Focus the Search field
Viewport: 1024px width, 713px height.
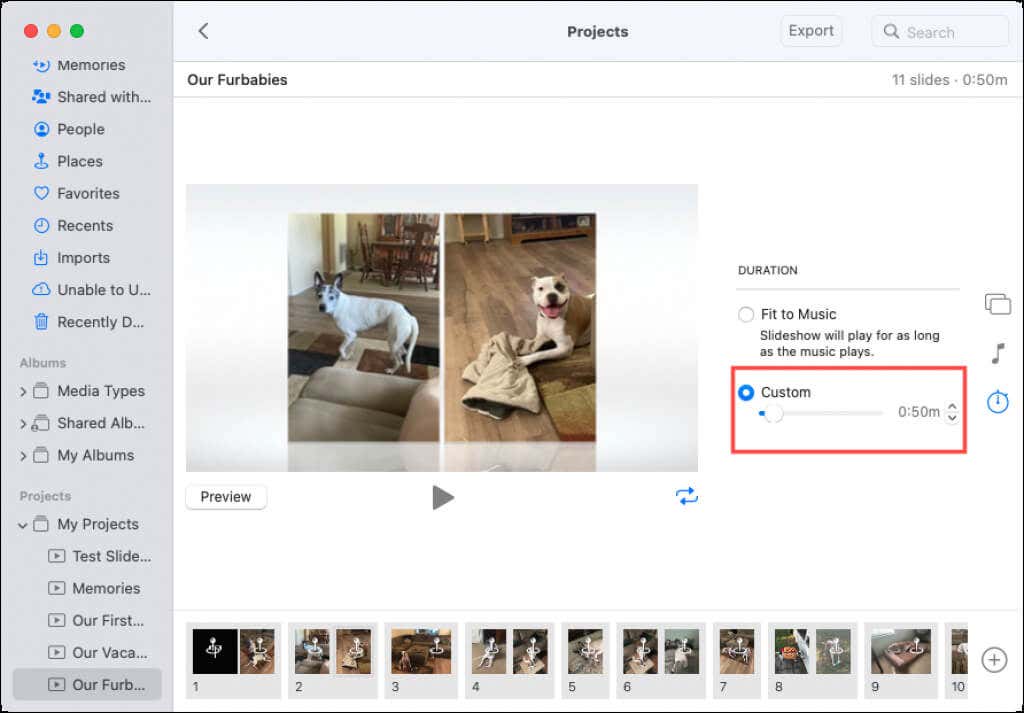[x=940, y=31]
